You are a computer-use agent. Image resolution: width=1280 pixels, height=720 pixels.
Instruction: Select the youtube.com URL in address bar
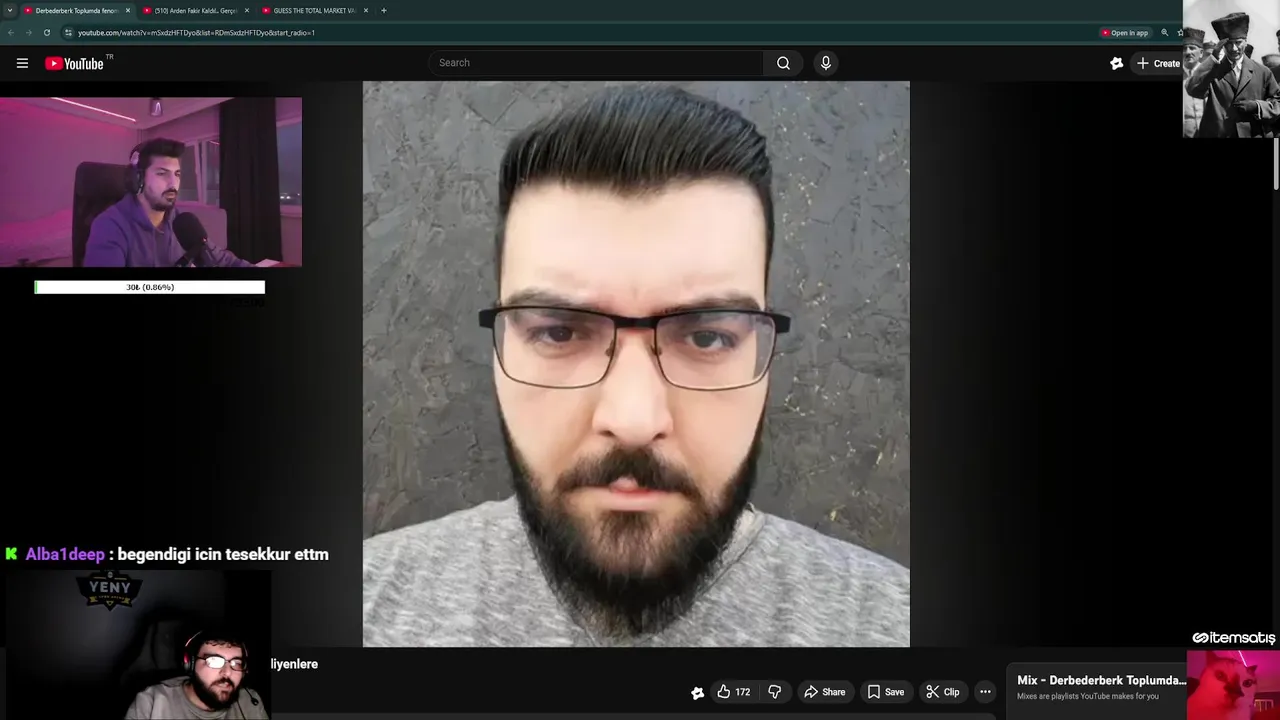click(x=196, y=32)
